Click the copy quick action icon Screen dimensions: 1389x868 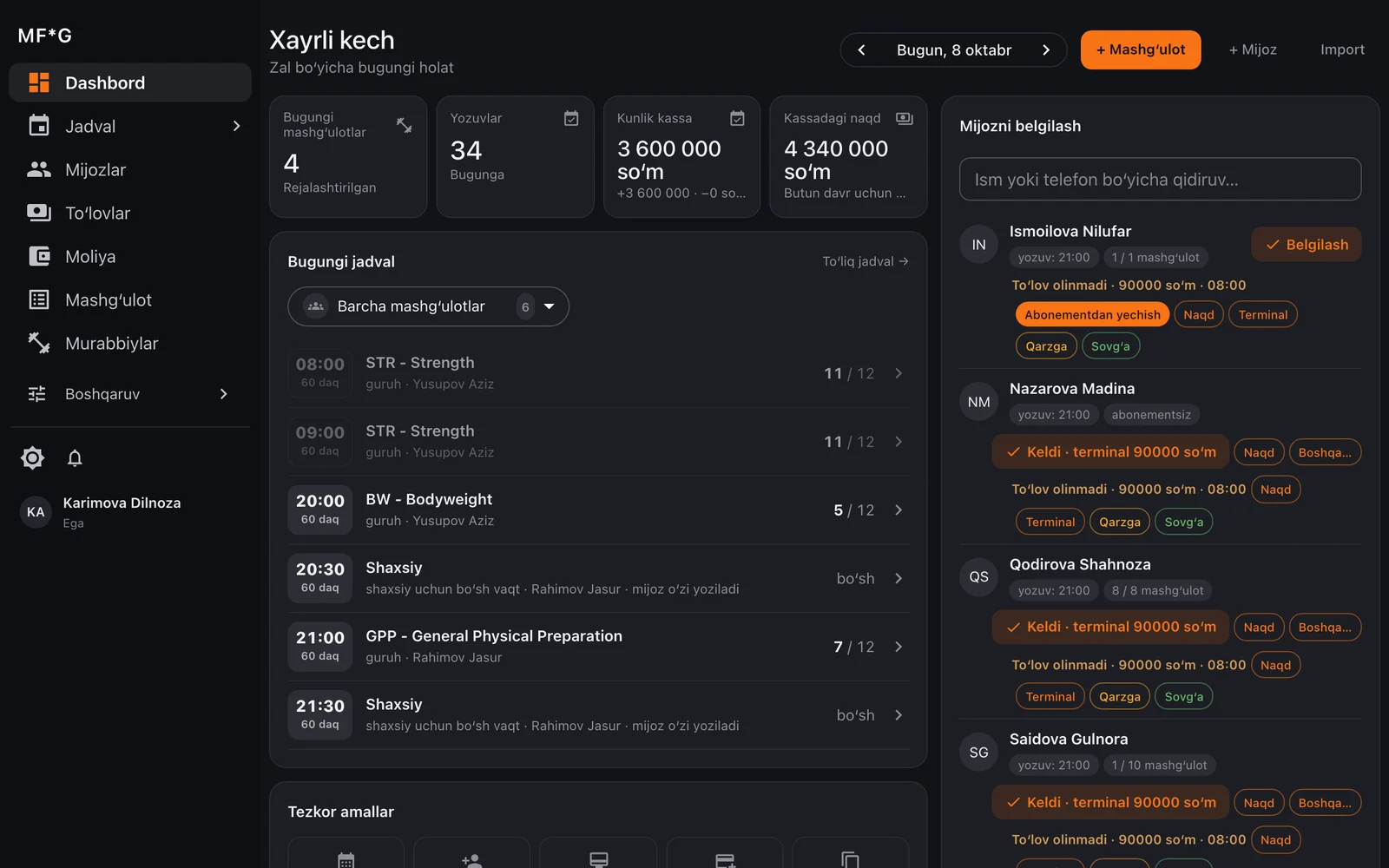[850, 860]
